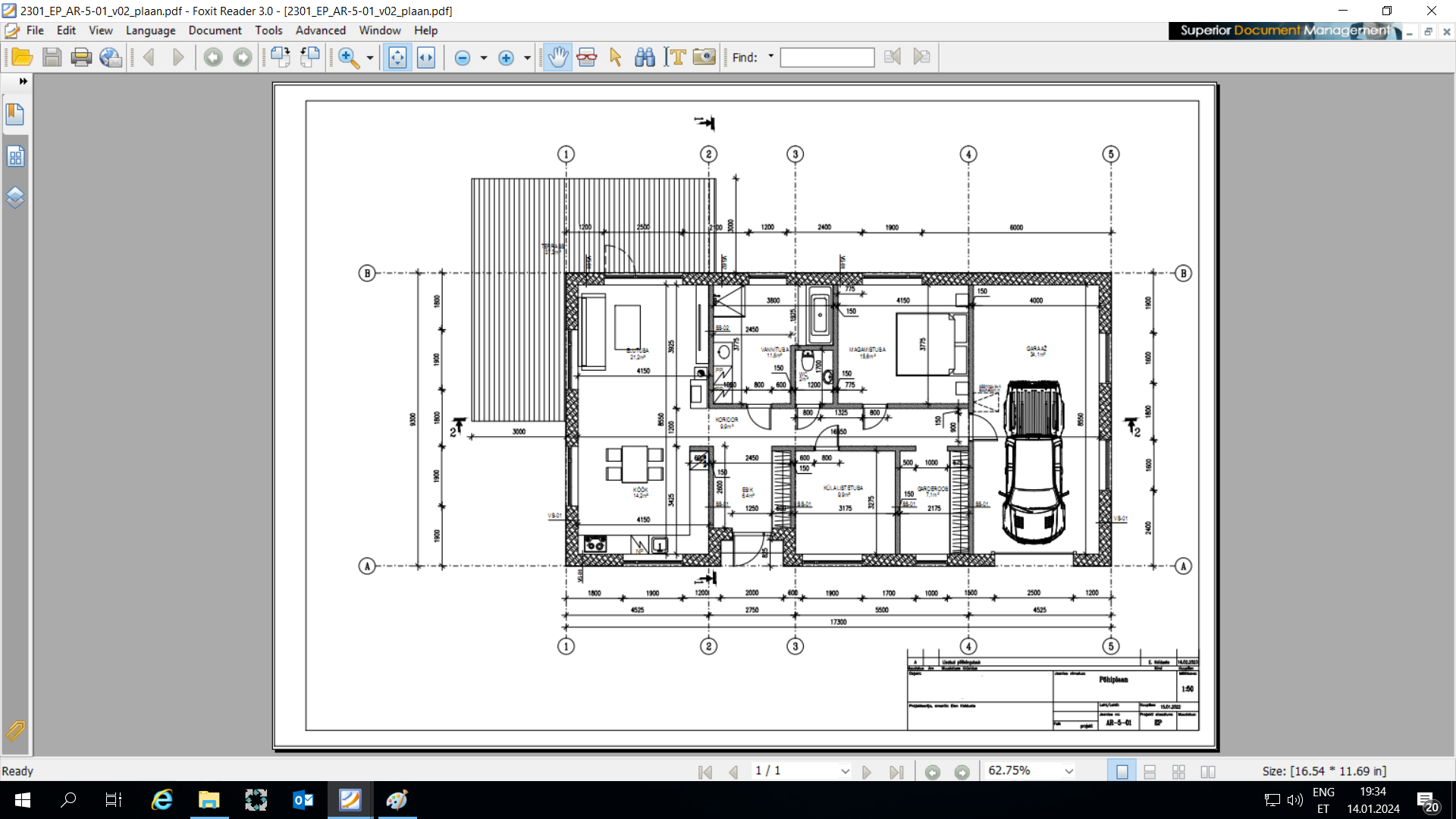Open the zoom percentage dropdown
This screenshot has width=1456, height=819.
pyautogui.click(x=1068, y=771)
